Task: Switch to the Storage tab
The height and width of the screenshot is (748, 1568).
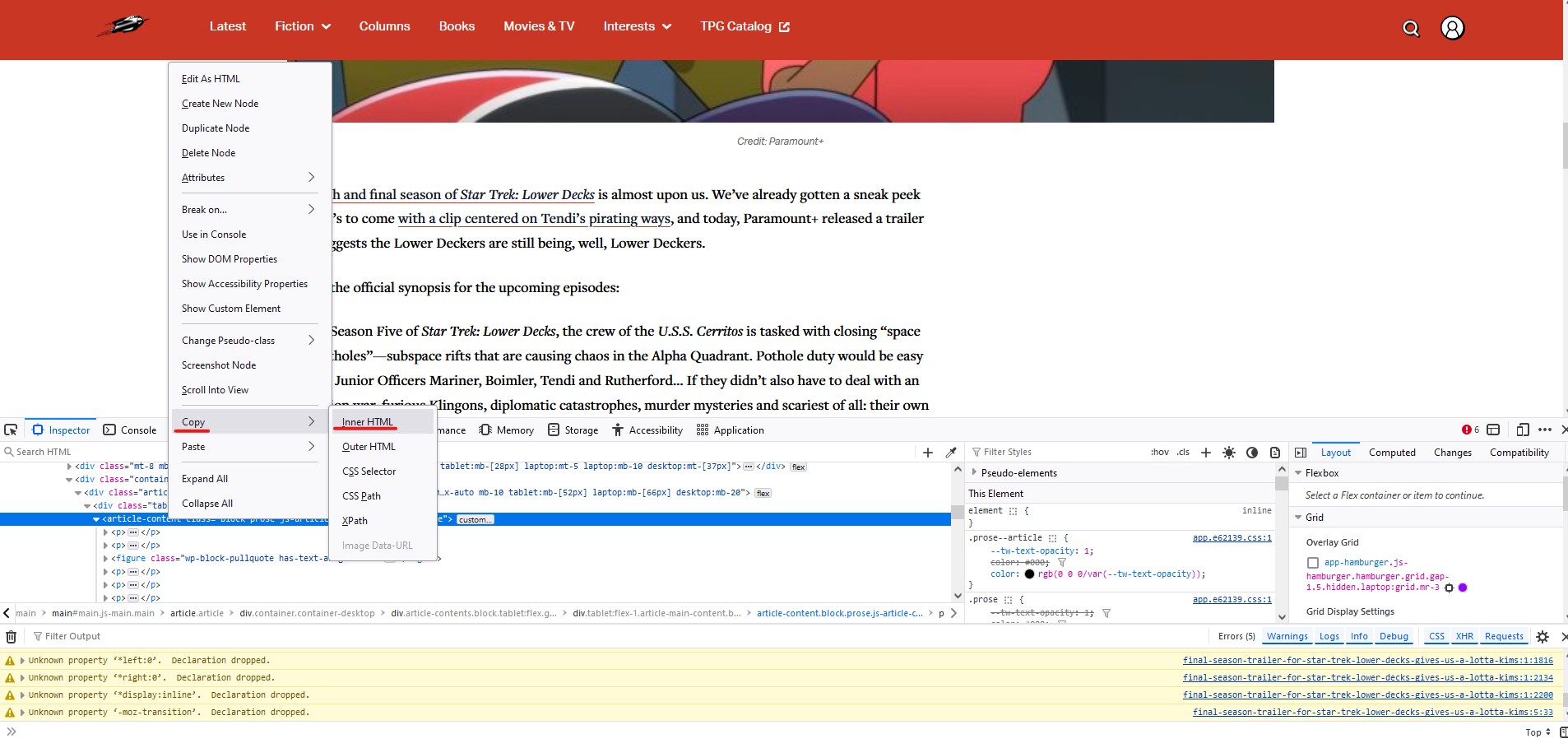Action: [x=573, y=430]
